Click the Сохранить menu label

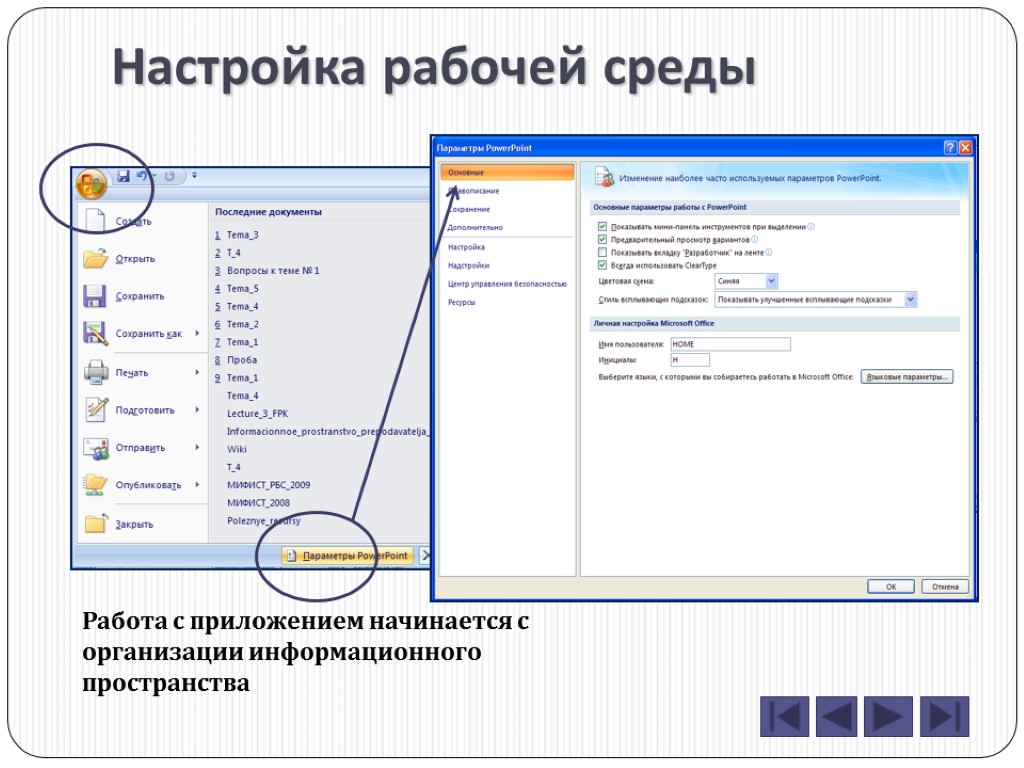[x=140, y=296]
